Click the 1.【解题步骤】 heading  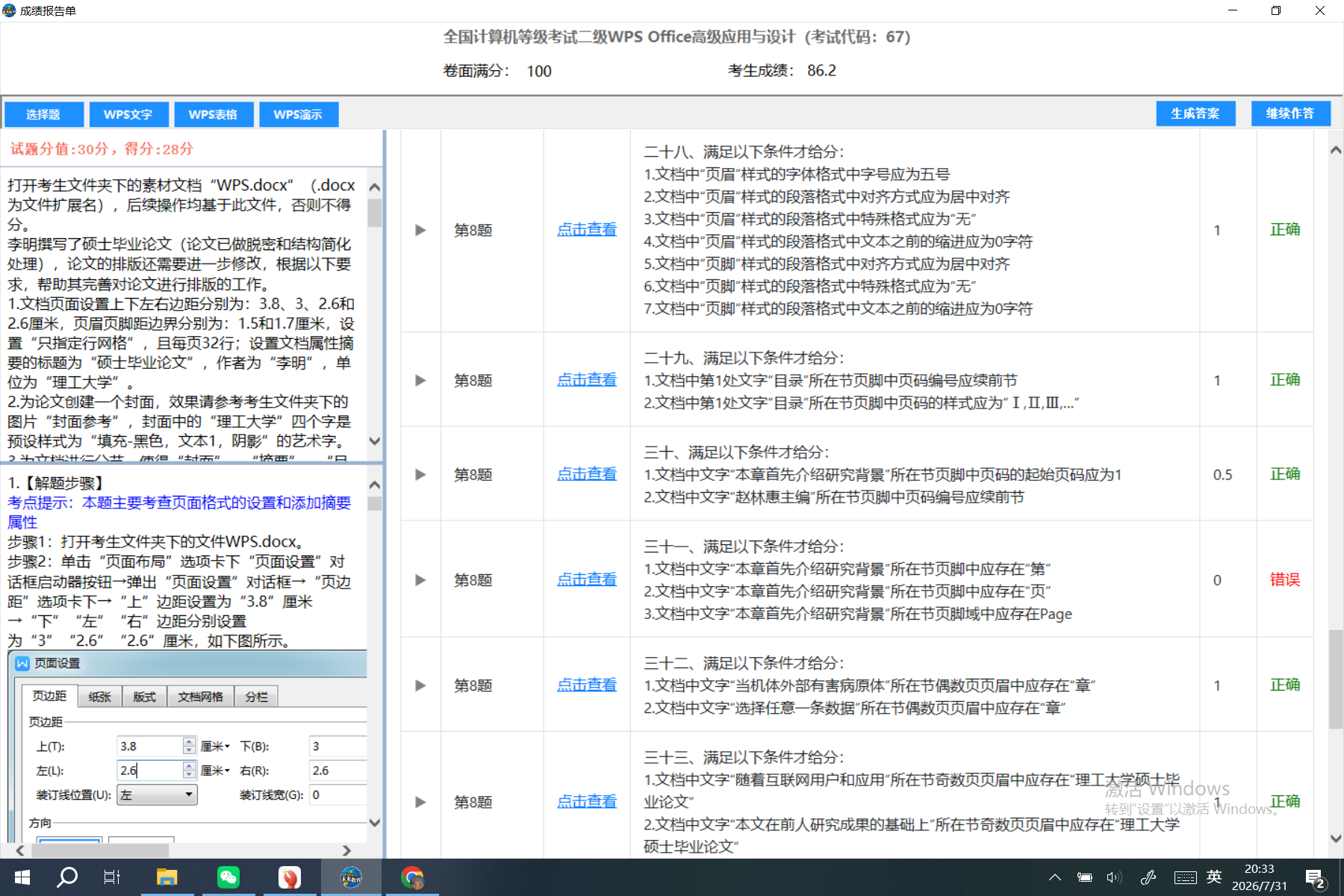(57, 483)
